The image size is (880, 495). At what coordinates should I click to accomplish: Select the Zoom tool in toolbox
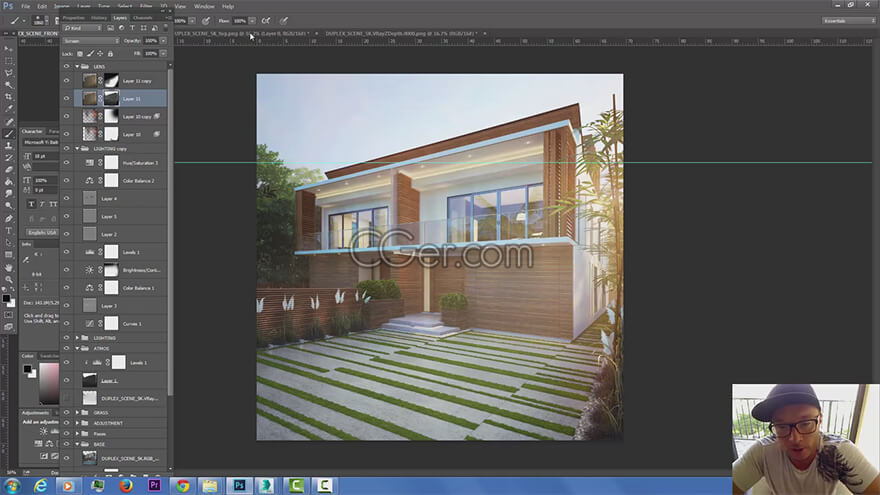pyautogui.click(x=8, y=279)
